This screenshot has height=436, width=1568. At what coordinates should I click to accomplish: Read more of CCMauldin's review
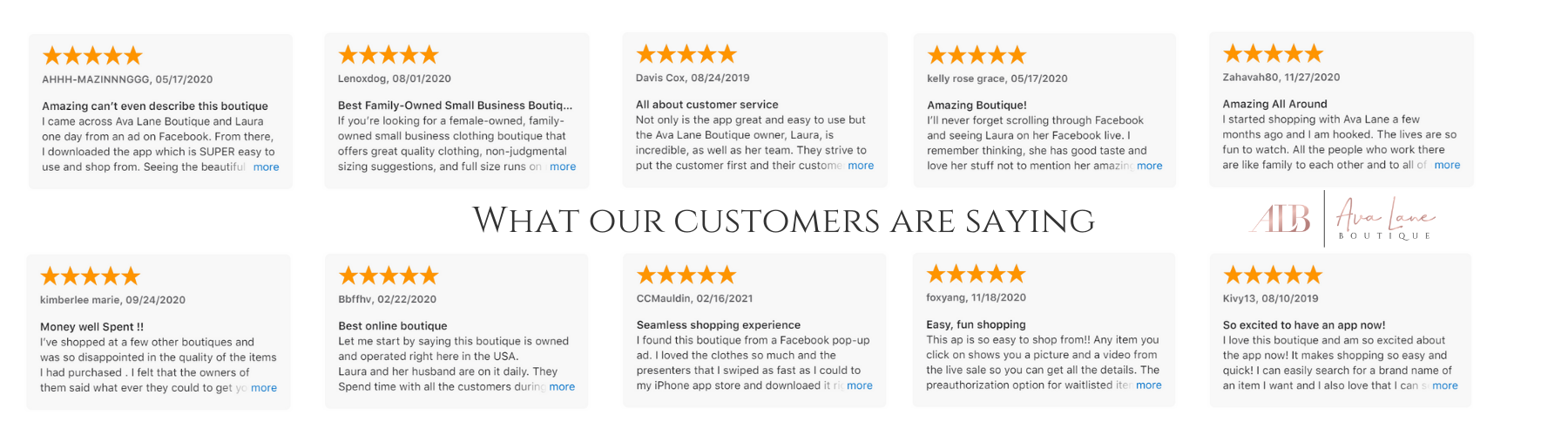(x=859, y=385)
